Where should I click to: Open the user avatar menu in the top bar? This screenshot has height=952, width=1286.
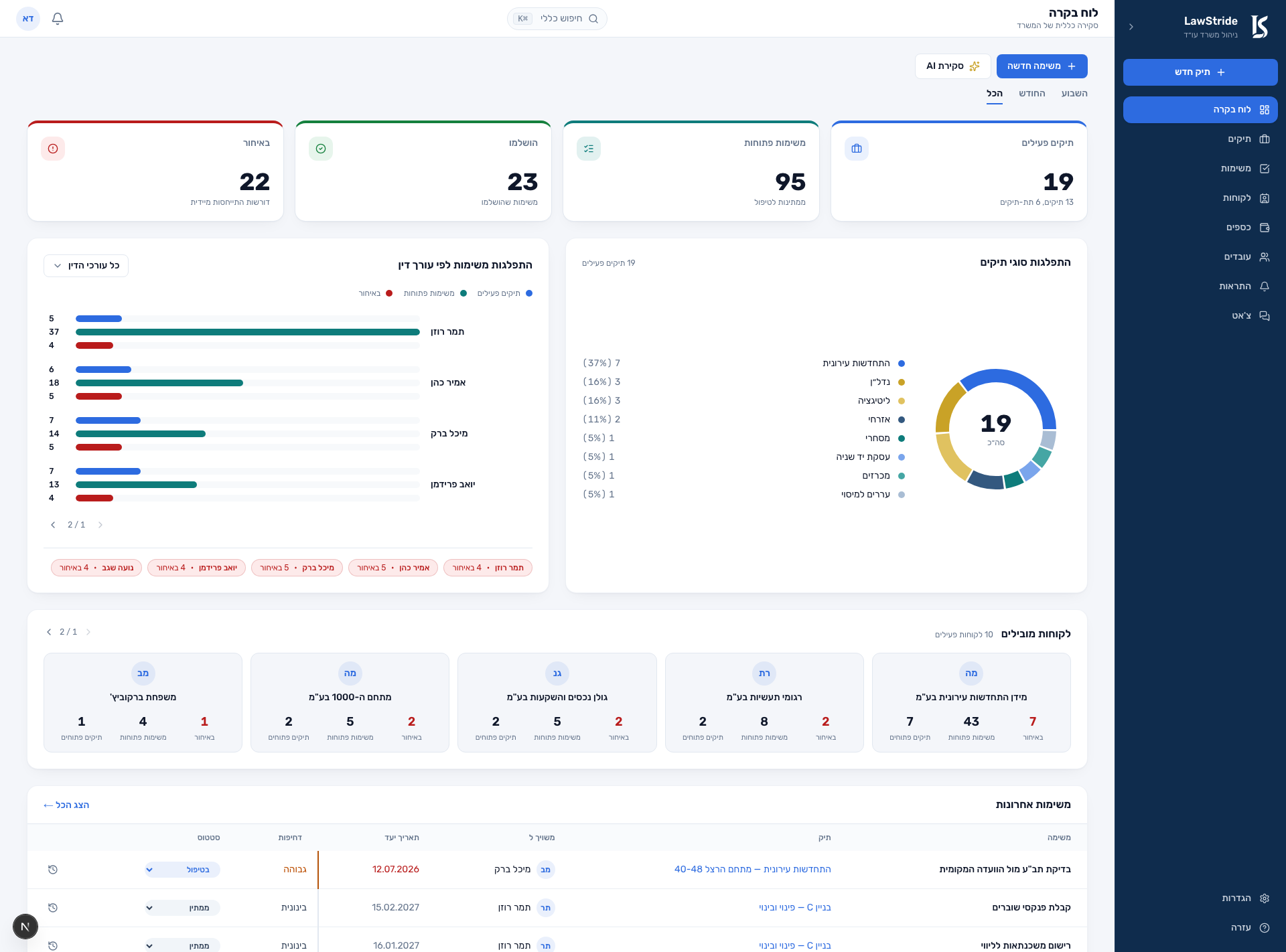click(28, 19)
